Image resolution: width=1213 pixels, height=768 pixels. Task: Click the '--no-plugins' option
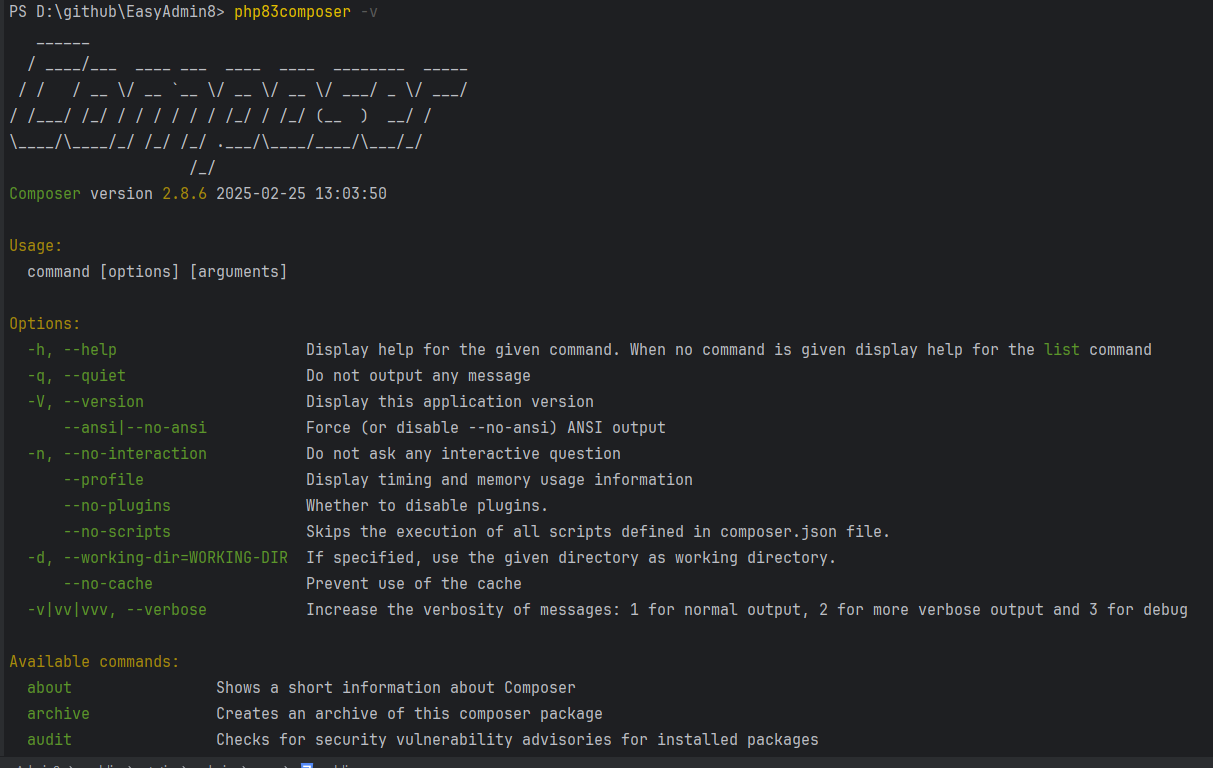pyautogui.click(x=117, y=506)
